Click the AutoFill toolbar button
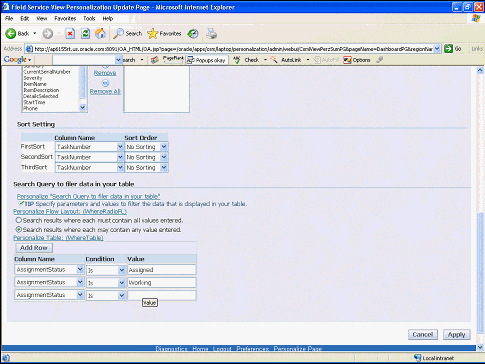This screenshot has height=364, width=485. point(327,60)
